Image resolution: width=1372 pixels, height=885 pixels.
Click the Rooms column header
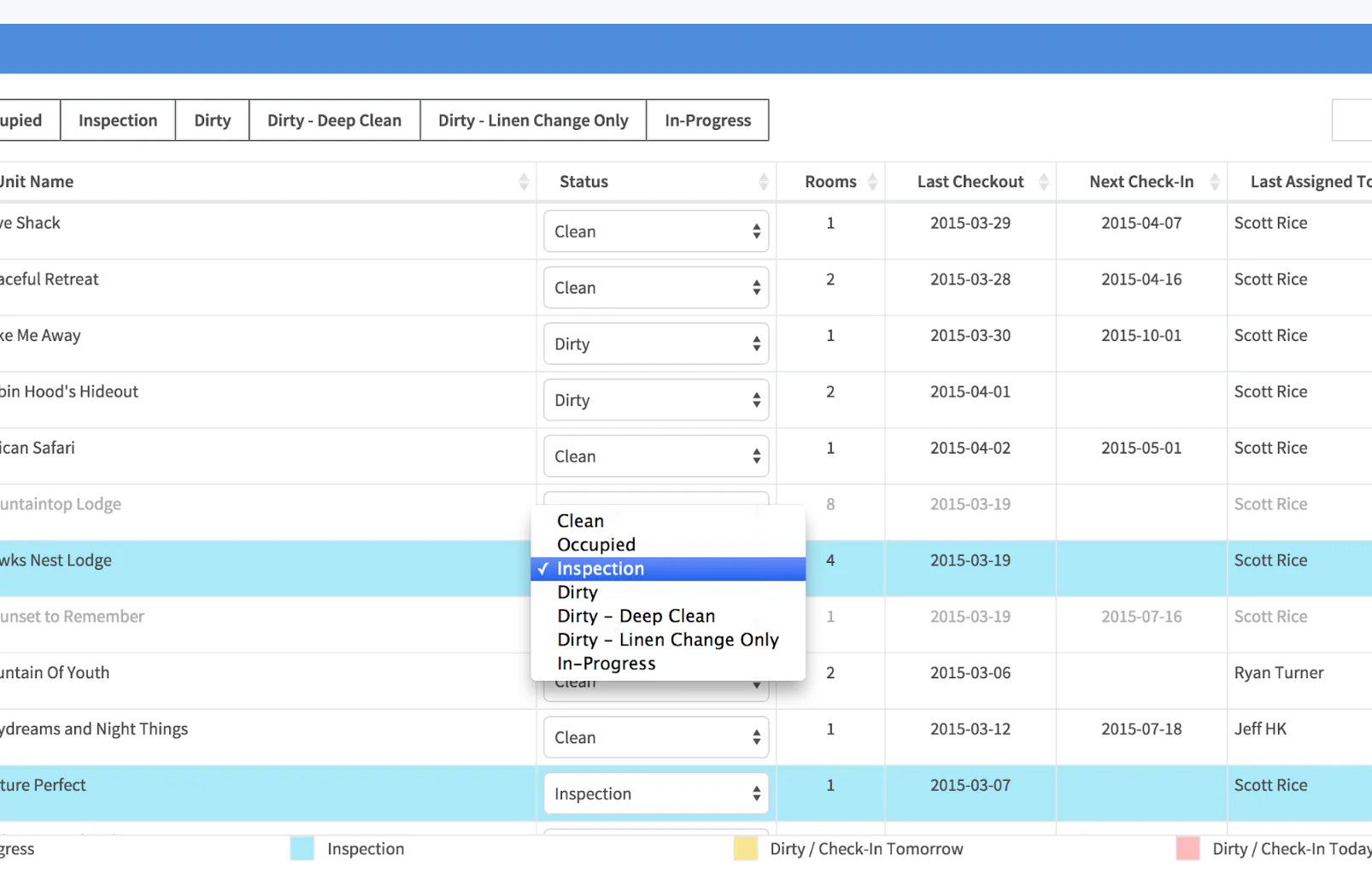pyautogui.click(x=830, y=182)
